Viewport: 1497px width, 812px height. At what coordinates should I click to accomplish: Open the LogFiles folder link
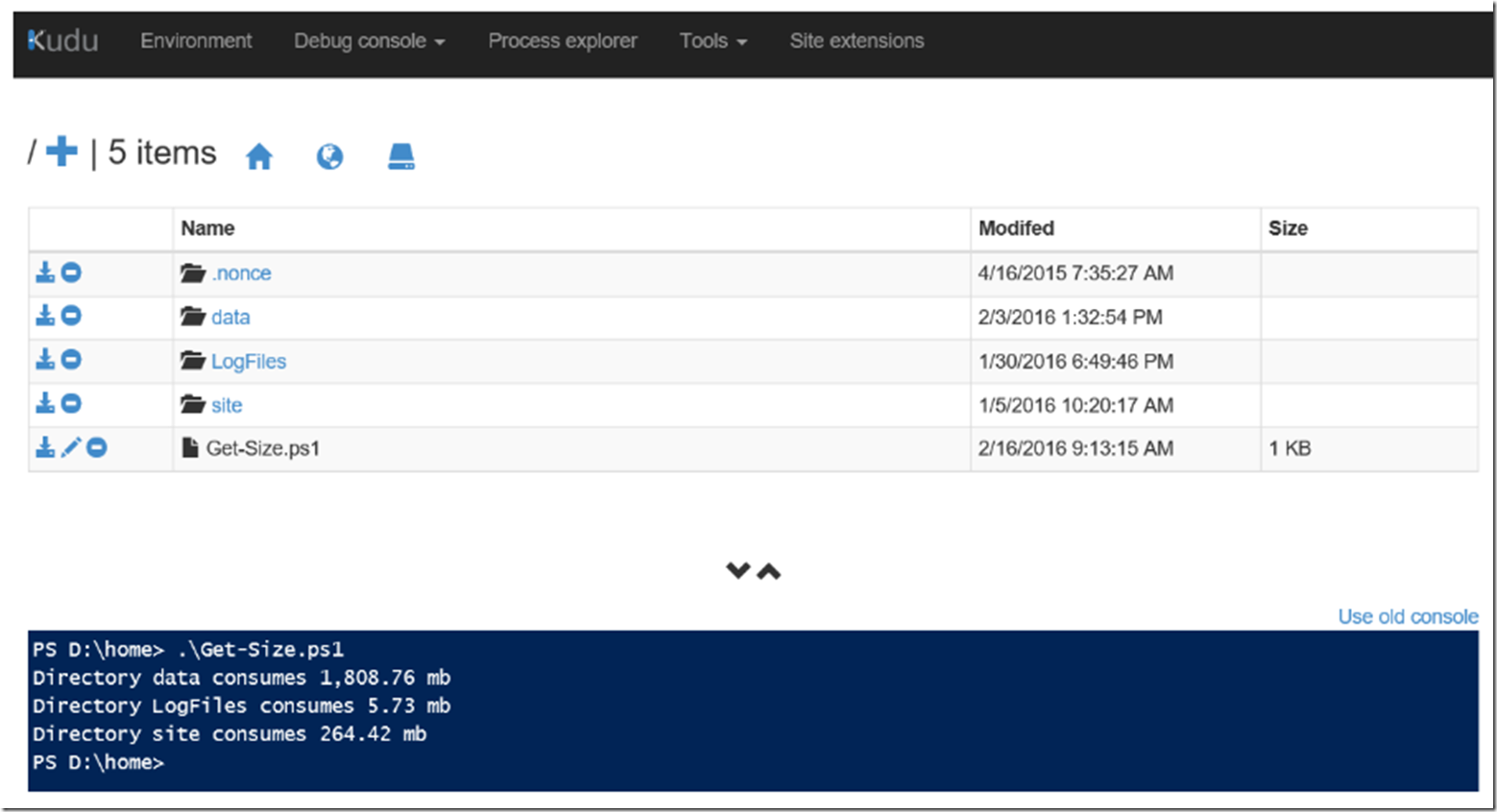pyautogui.click(x=249, y=362)
